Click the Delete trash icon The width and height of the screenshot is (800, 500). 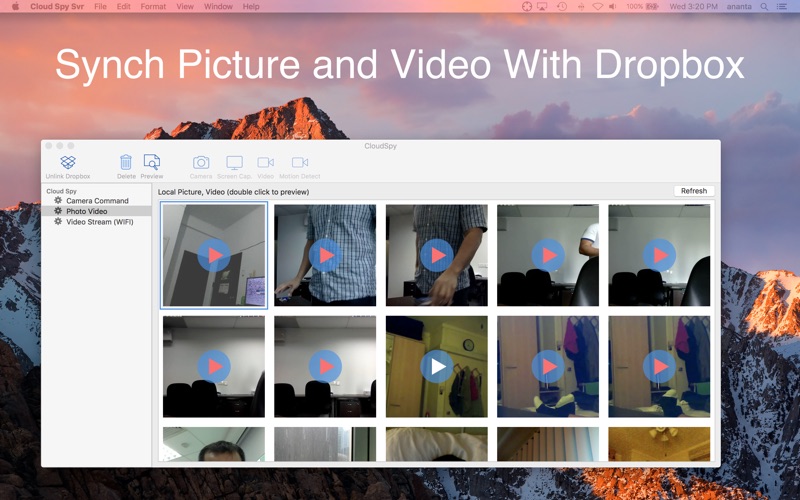[126, 162]
